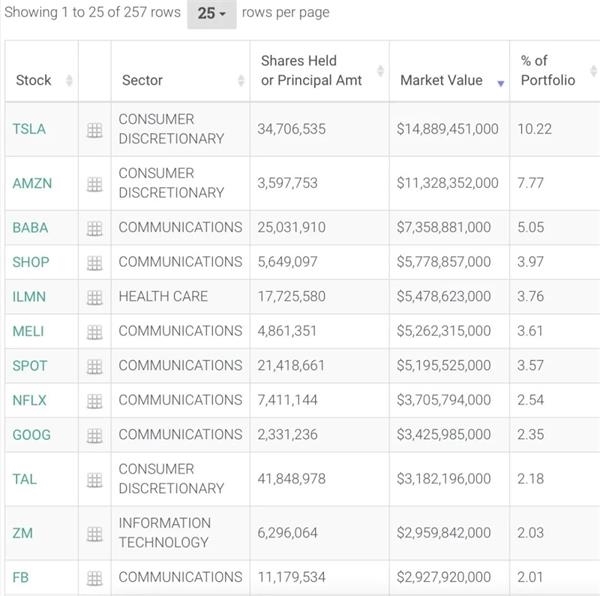This screenshot has width=600, height=596.
Task: Open the ILMN row grid icon
Action: click(95, 297)
